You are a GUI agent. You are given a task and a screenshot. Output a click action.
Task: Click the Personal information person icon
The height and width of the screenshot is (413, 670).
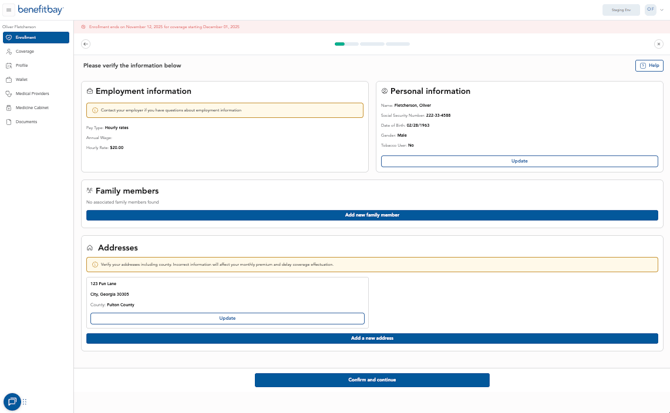click(x=385, y=91)
